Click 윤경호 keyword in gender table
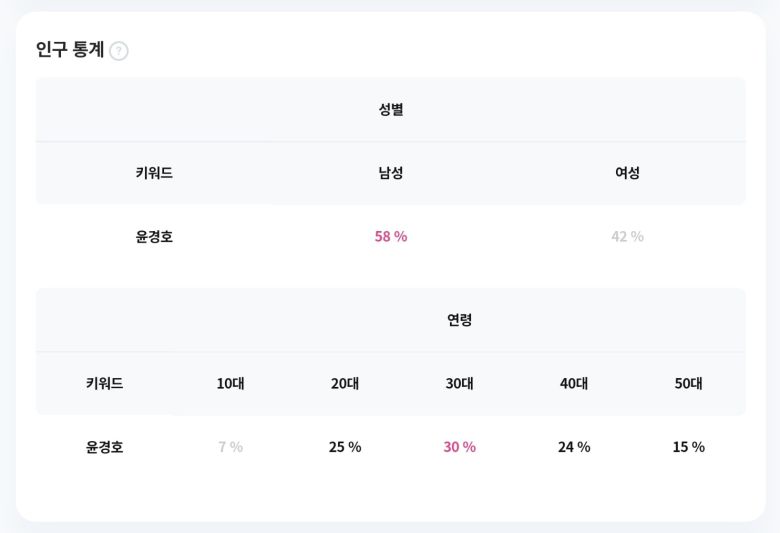780x533 pixels. pyautogui.click(x=154, y=236)
